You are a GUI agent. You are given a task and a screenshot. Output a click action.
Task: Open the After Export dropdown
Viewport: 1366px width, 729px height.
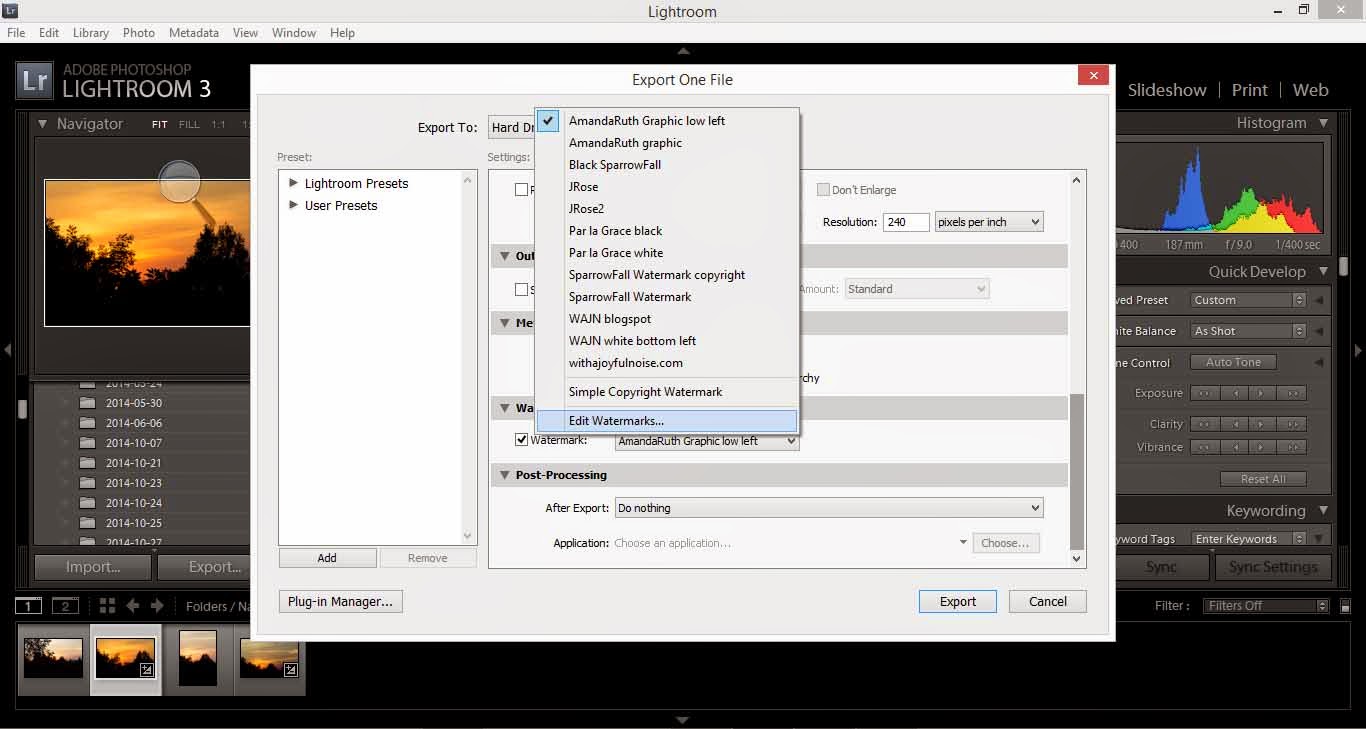[x=828, y=508]
